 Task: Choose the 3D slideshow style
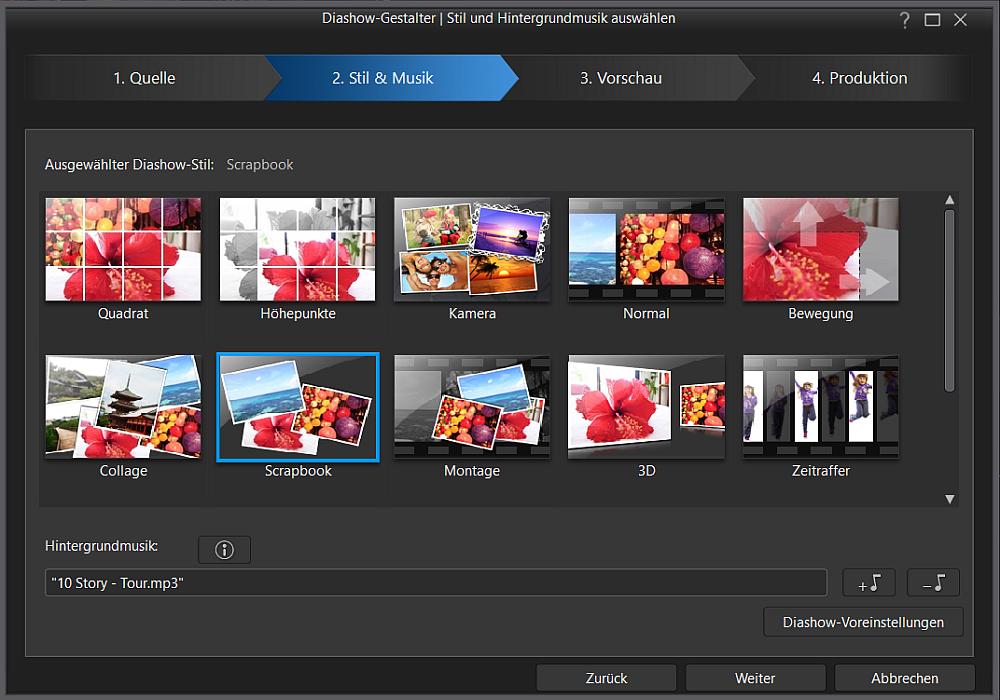pyautogui.click(x=646, y=407)
